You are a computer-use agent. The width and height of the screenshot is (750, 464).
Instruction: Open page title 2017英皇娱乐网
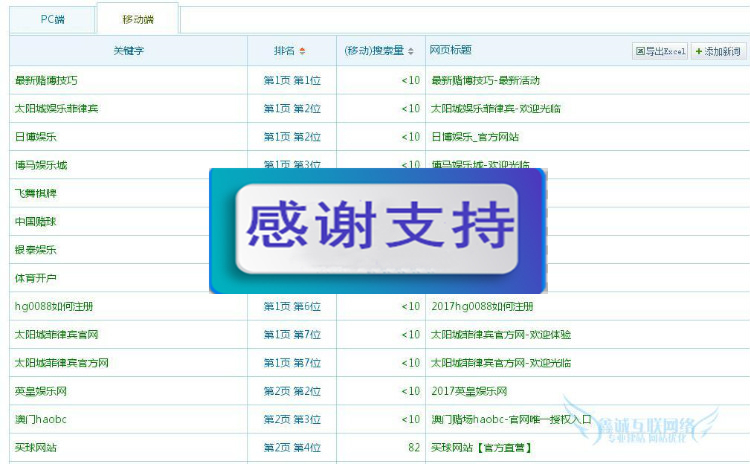(469, 391)
